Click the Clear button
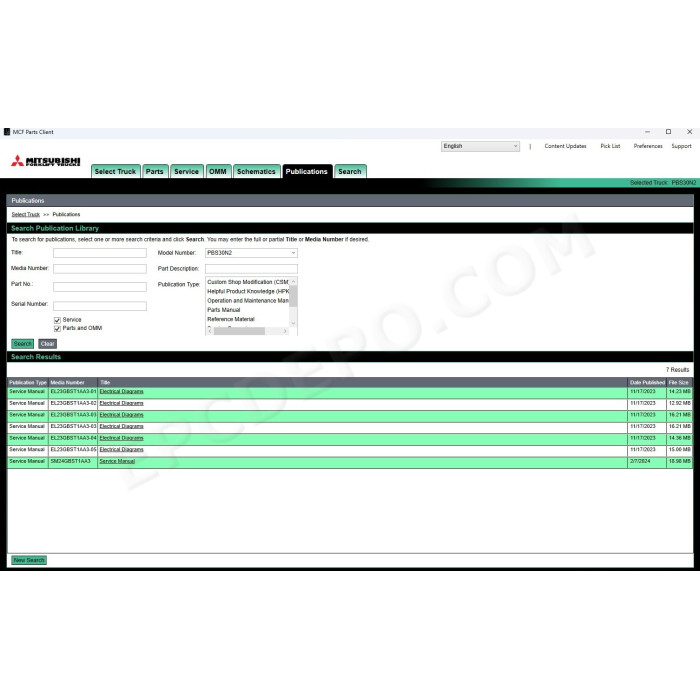 47,344
